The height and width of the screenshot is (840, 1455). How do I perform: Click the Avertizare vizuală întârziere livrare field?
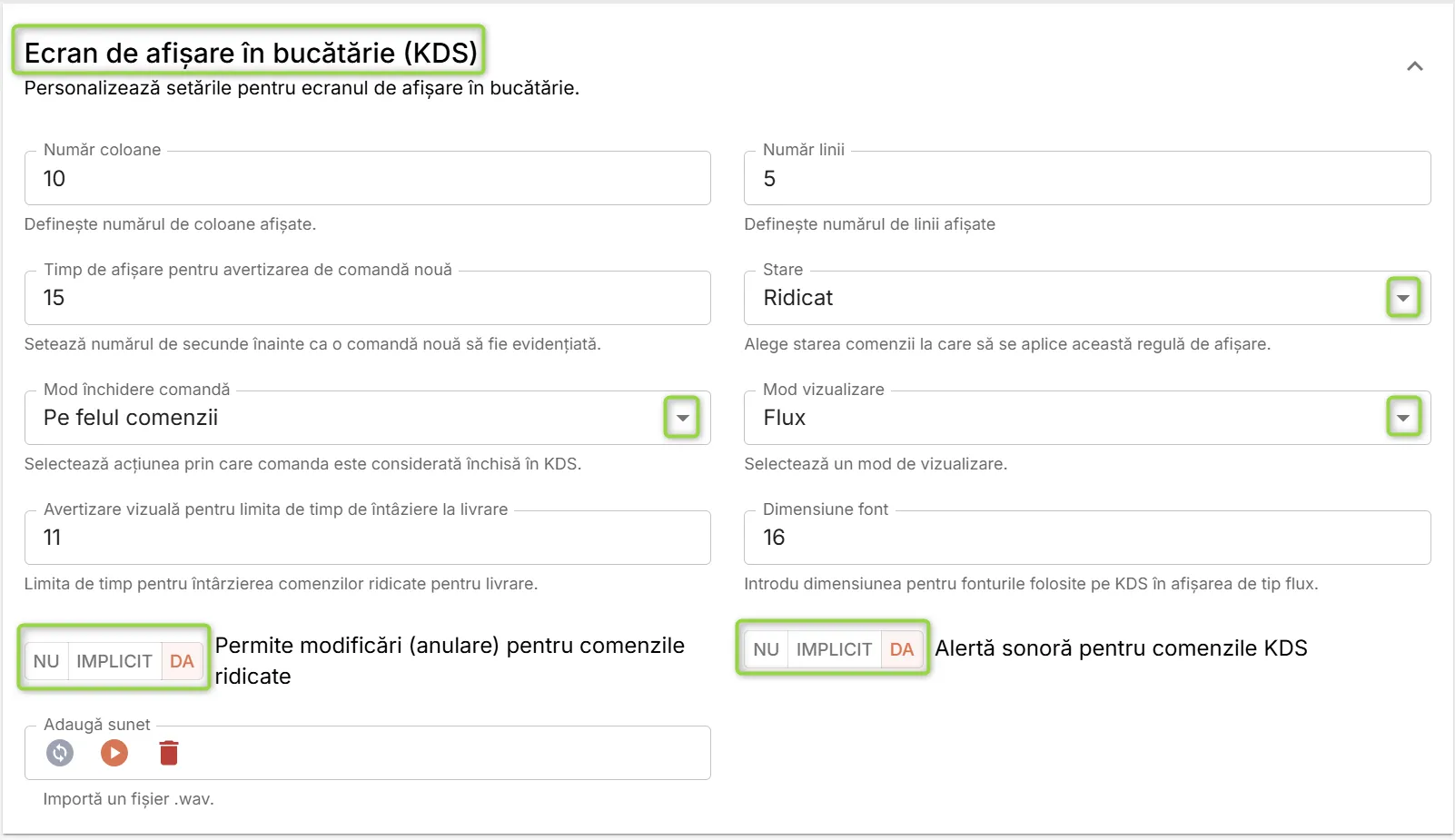point(367,538)
